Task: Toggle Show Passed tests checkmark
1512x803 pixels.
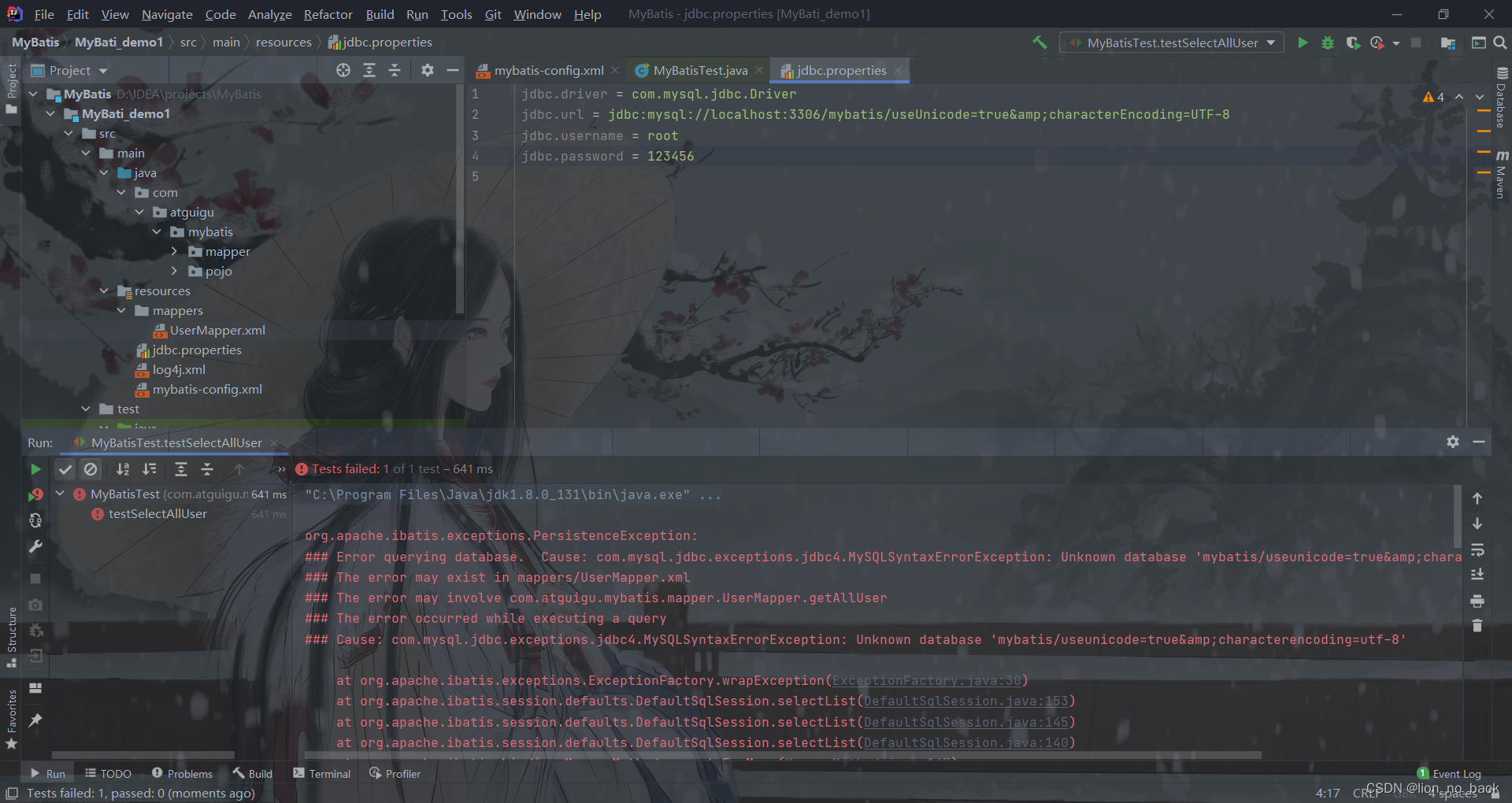Action: [65, 469]
